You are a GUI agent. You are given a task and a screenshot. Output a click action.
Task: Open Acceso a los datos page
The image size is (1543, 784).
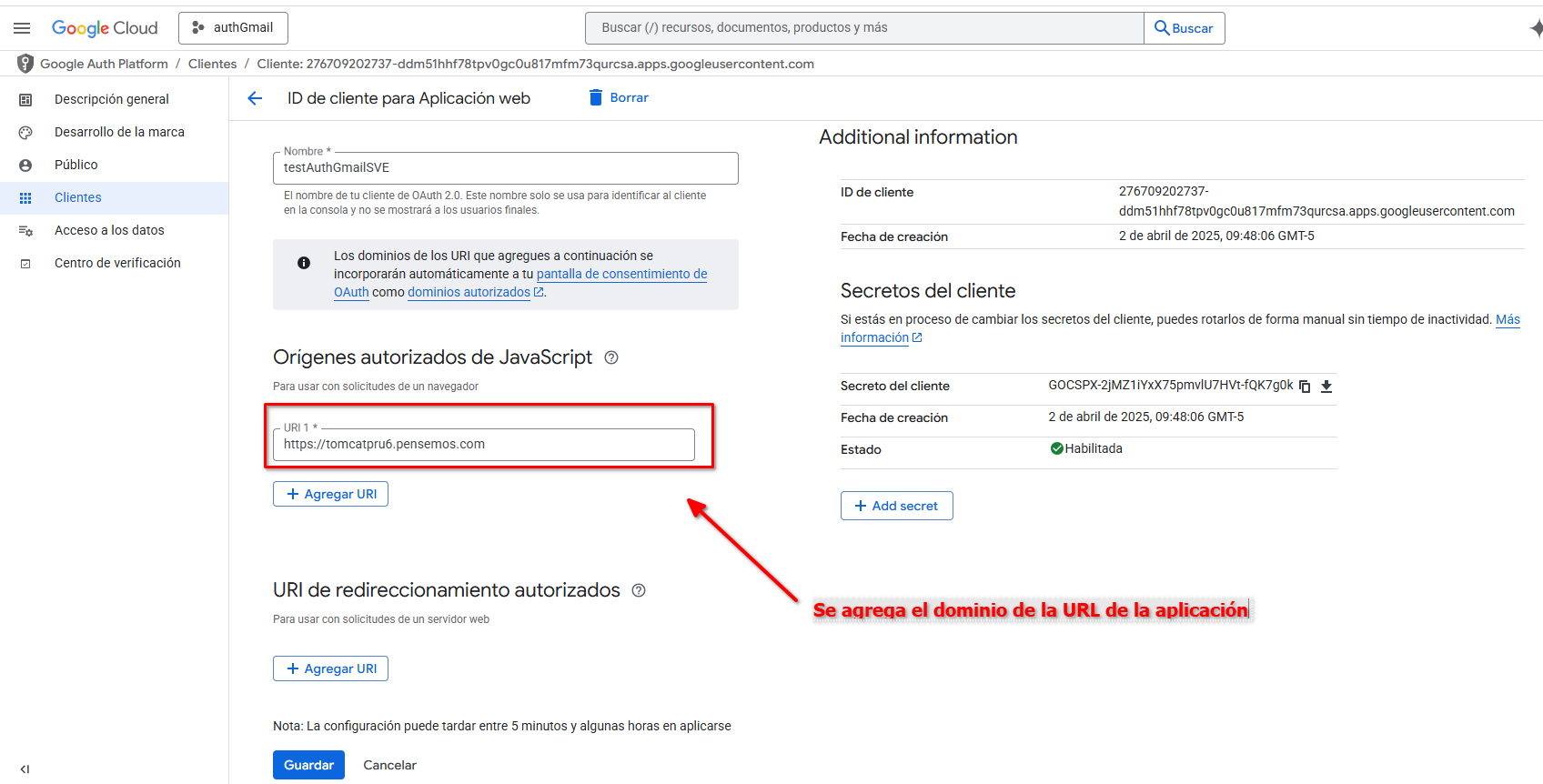pos(109,230)
